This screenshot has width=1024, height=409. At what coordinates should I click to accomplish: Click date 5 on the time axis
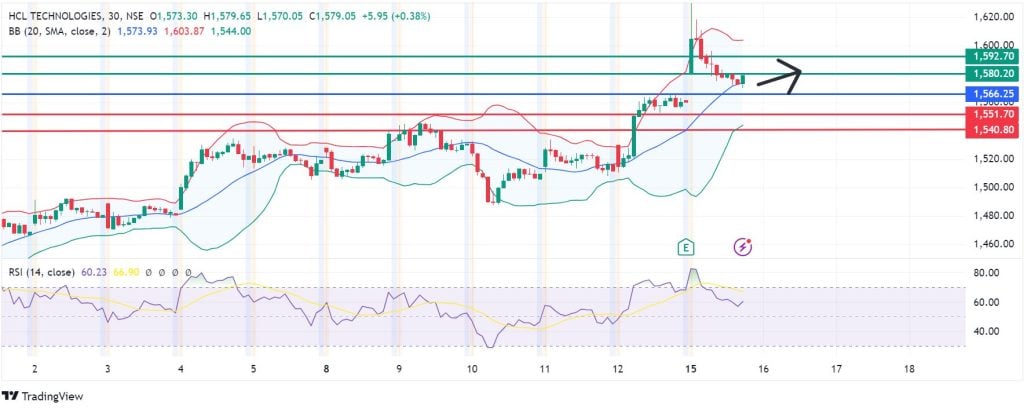click(253, 369)
